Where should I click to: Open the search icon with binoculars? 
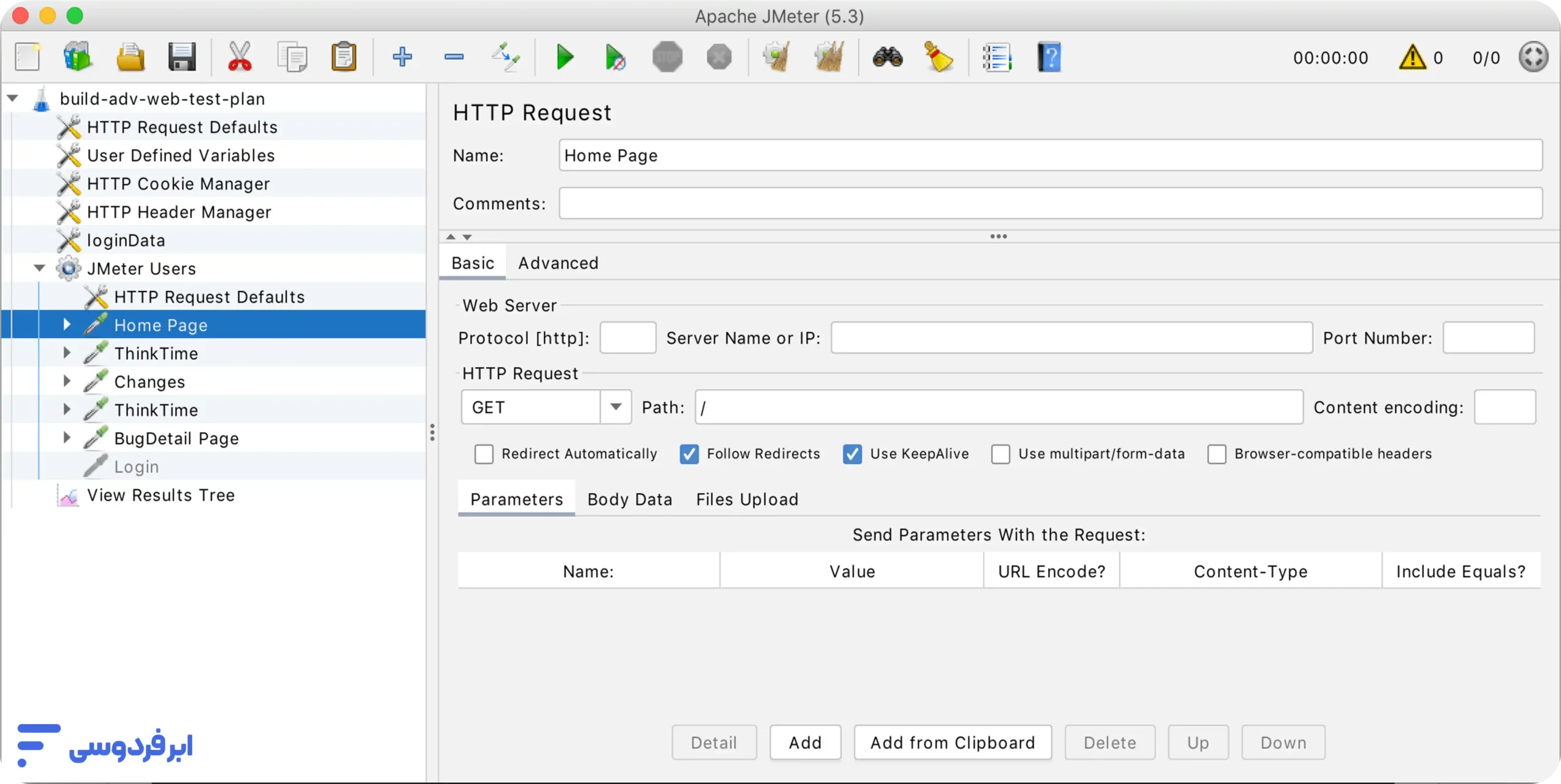(886, 57)
